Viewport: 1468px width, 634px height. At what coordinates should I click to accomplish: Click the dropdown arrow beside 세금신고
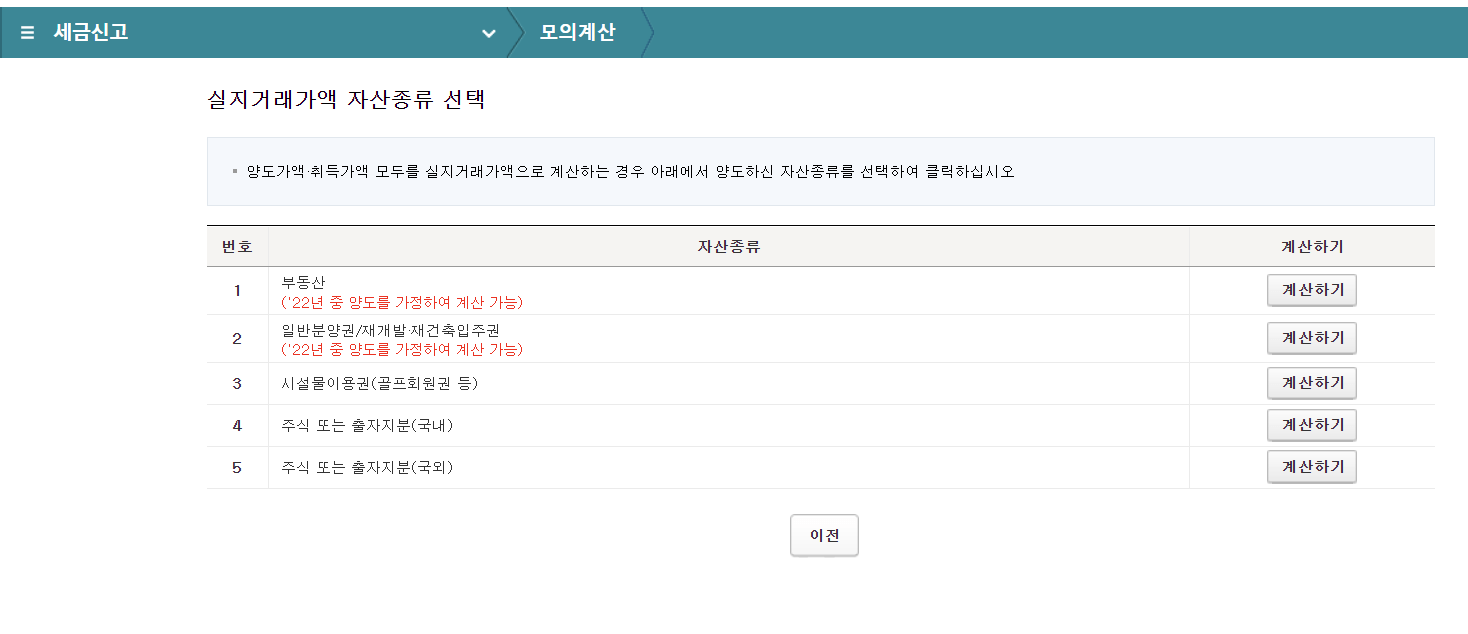click(x=489, y=33)
